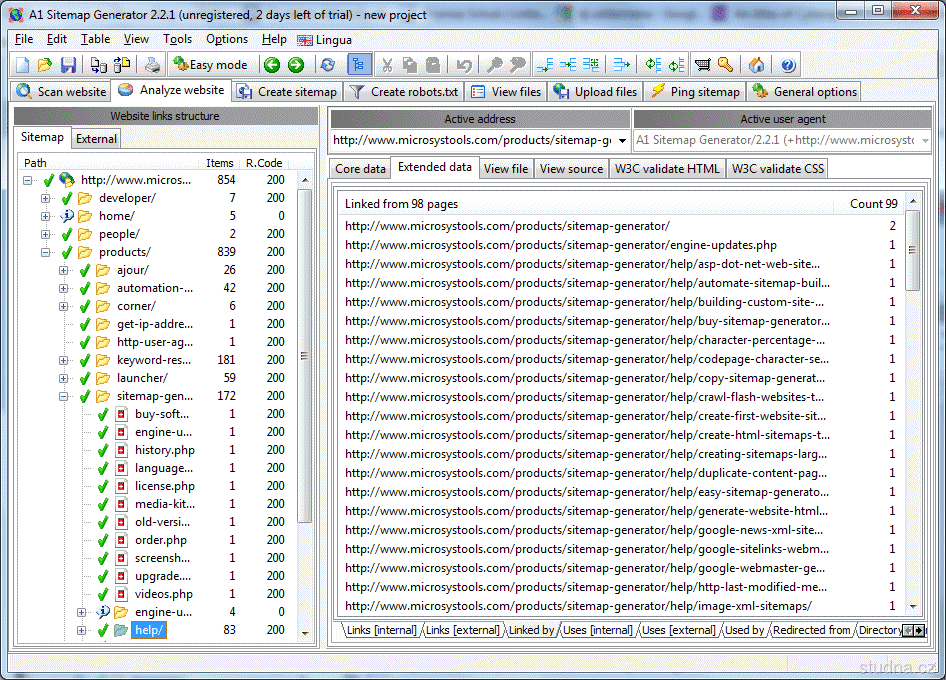Navigate back with the green left arrow

coord(272,65)
